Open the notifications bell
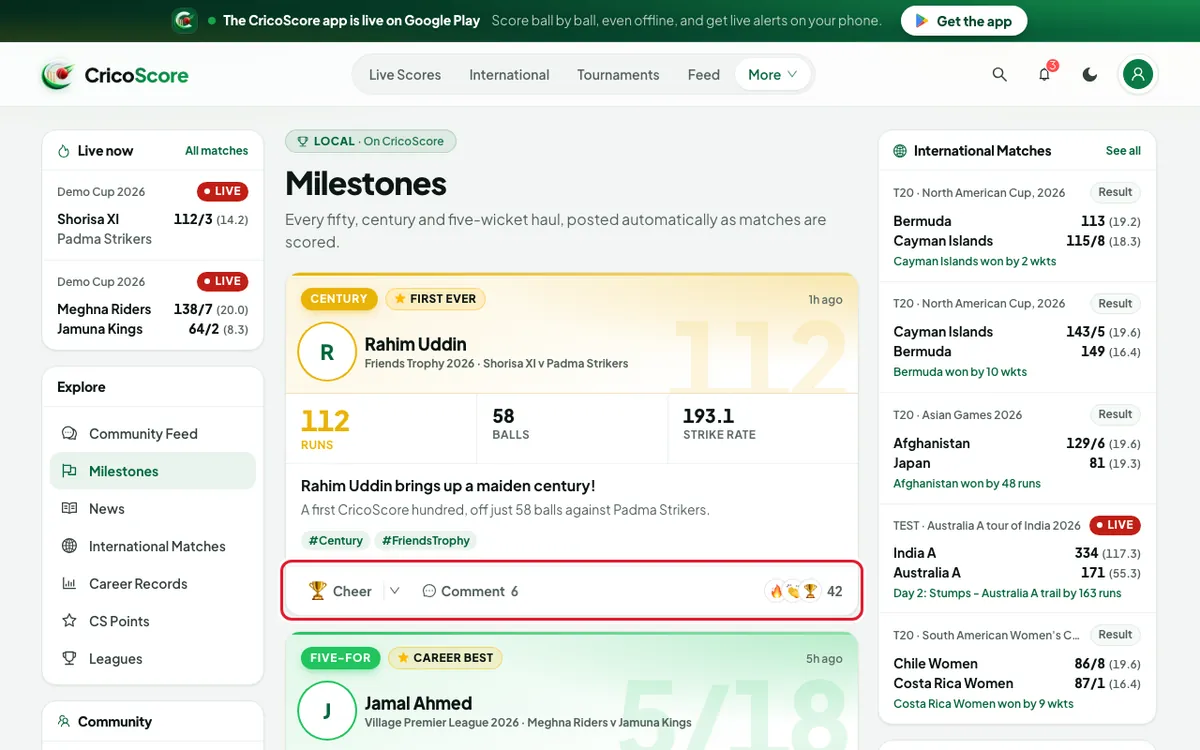The image size is (1200, 750). click(1045, 75)
